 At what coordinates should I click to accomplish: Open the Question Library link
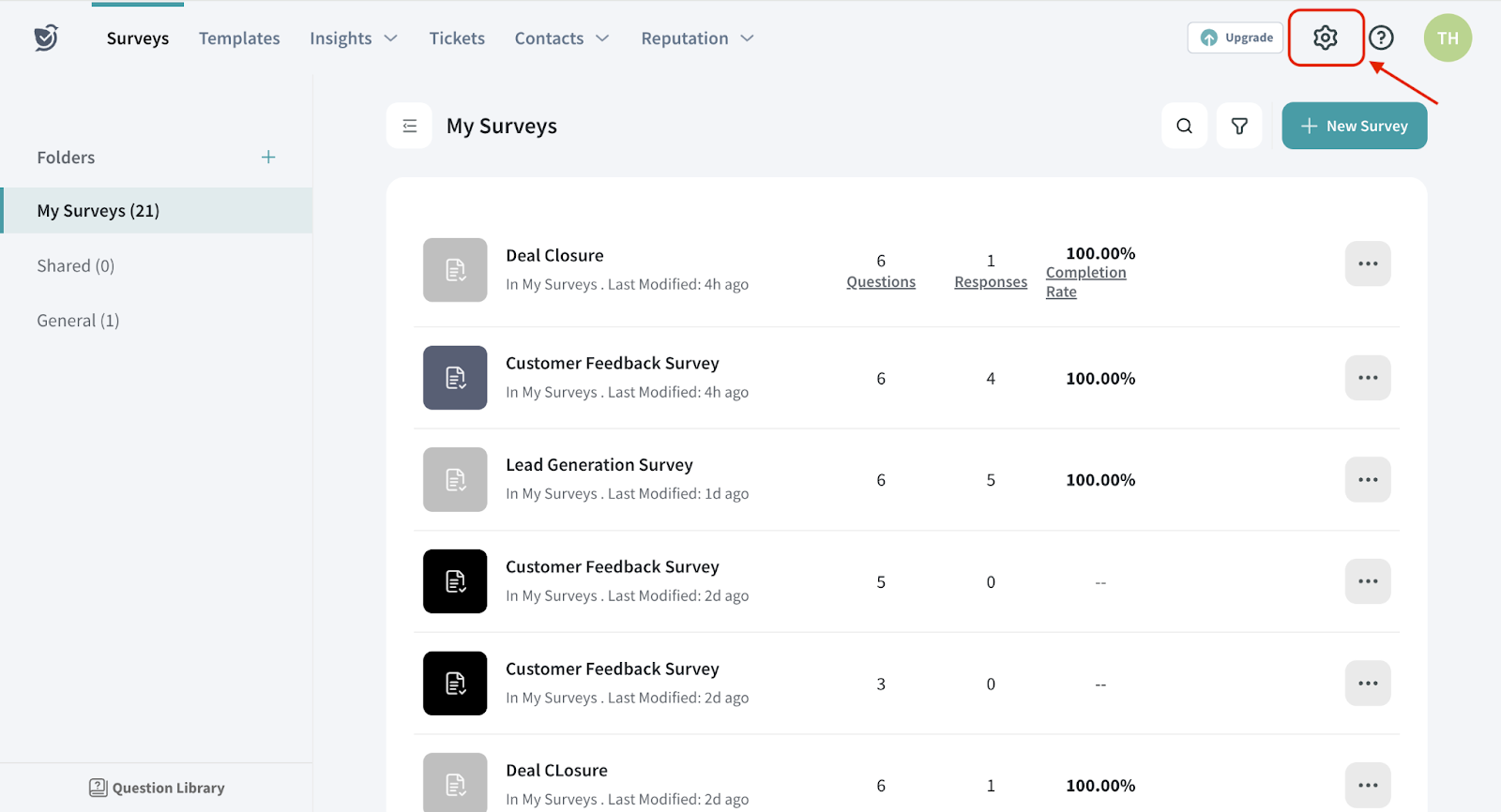coord(157,788)
